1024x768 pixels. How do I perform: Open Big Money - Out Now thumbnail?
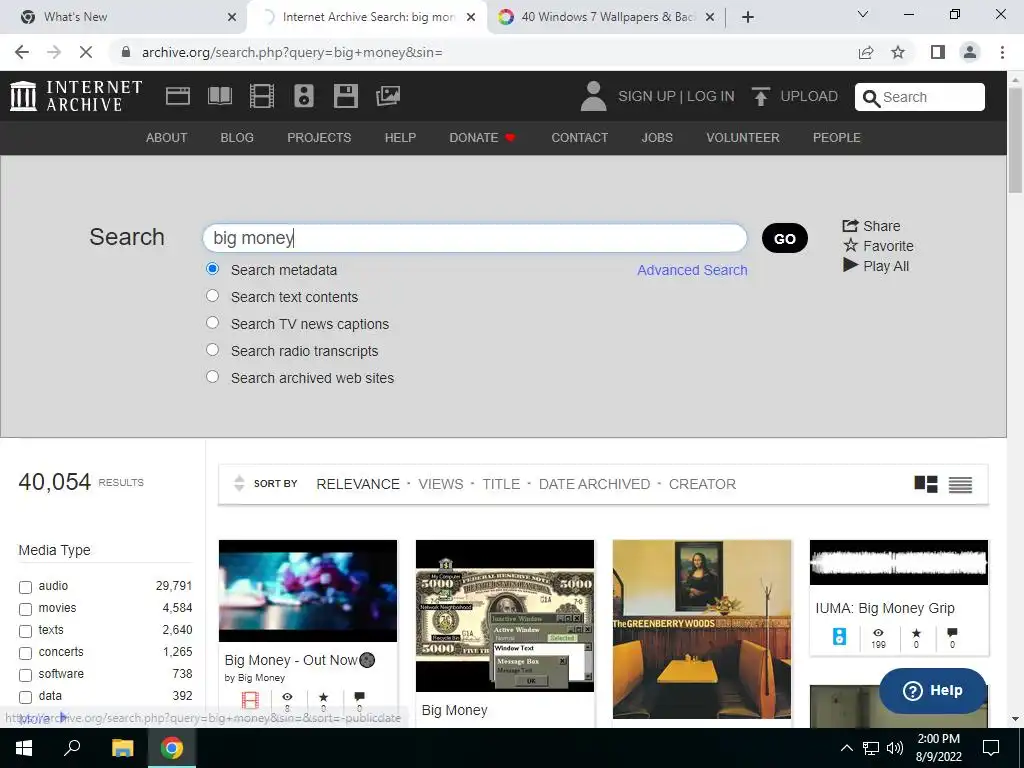(x=308, y=590)
